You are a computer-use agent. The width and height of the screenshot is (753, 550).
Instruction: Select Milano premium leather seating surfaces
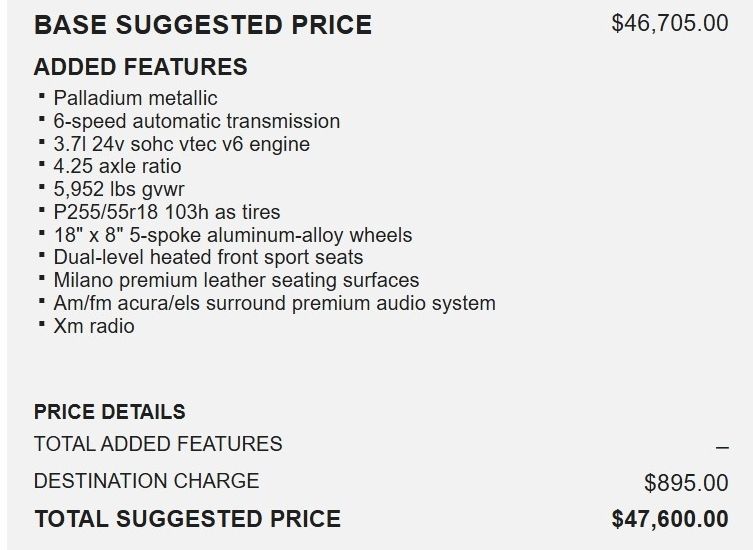coord(236,281)
